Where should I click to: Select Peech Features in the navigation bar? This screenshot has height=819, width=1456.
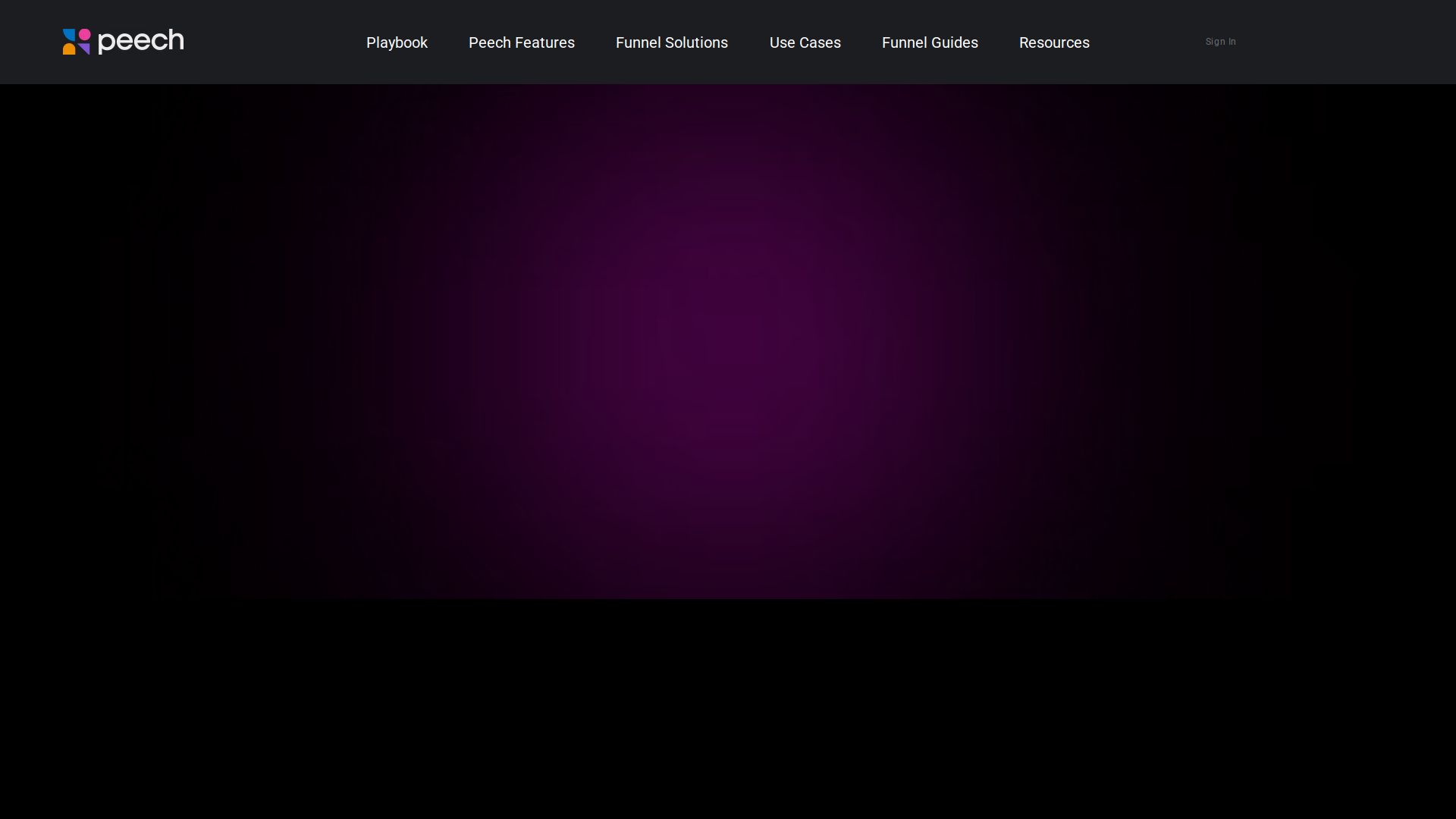[521, 42]
